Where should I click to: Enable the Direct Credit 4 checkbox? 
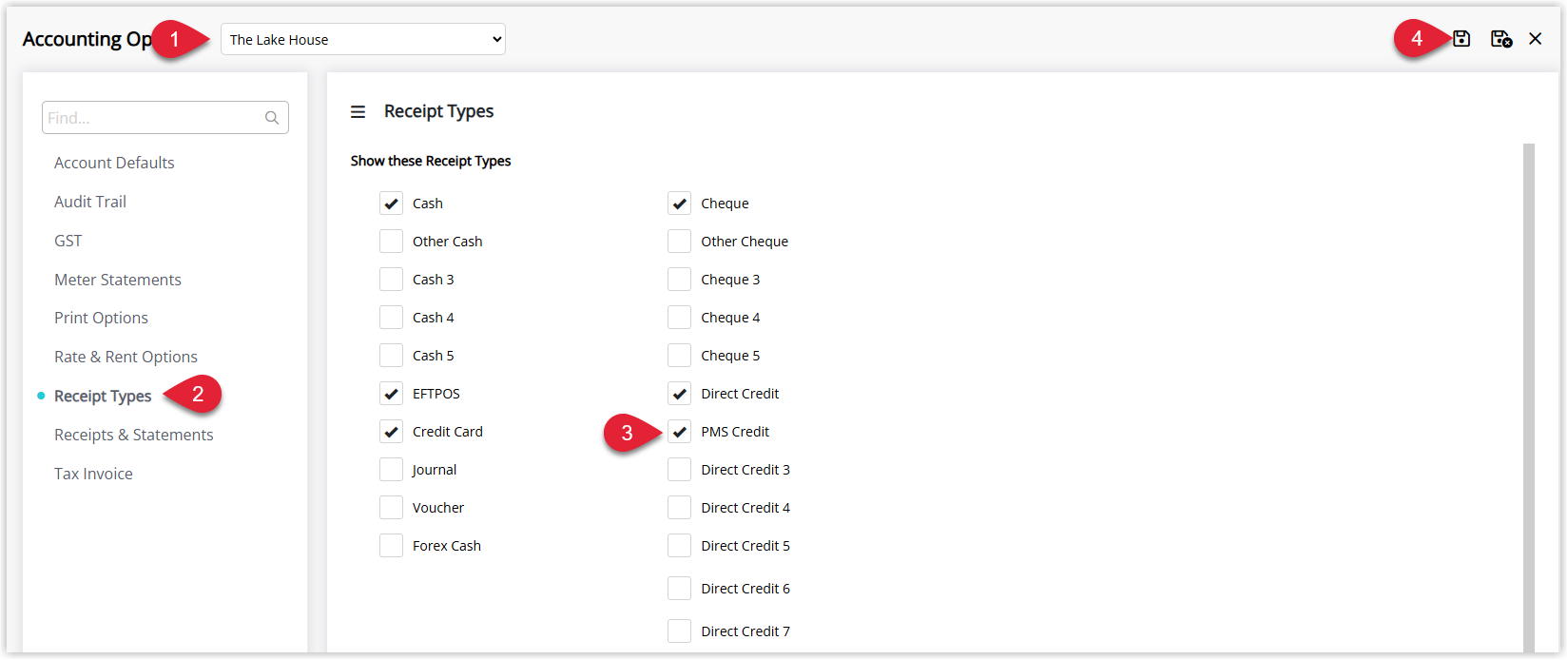pyautogui.click(x=679, y=508)
